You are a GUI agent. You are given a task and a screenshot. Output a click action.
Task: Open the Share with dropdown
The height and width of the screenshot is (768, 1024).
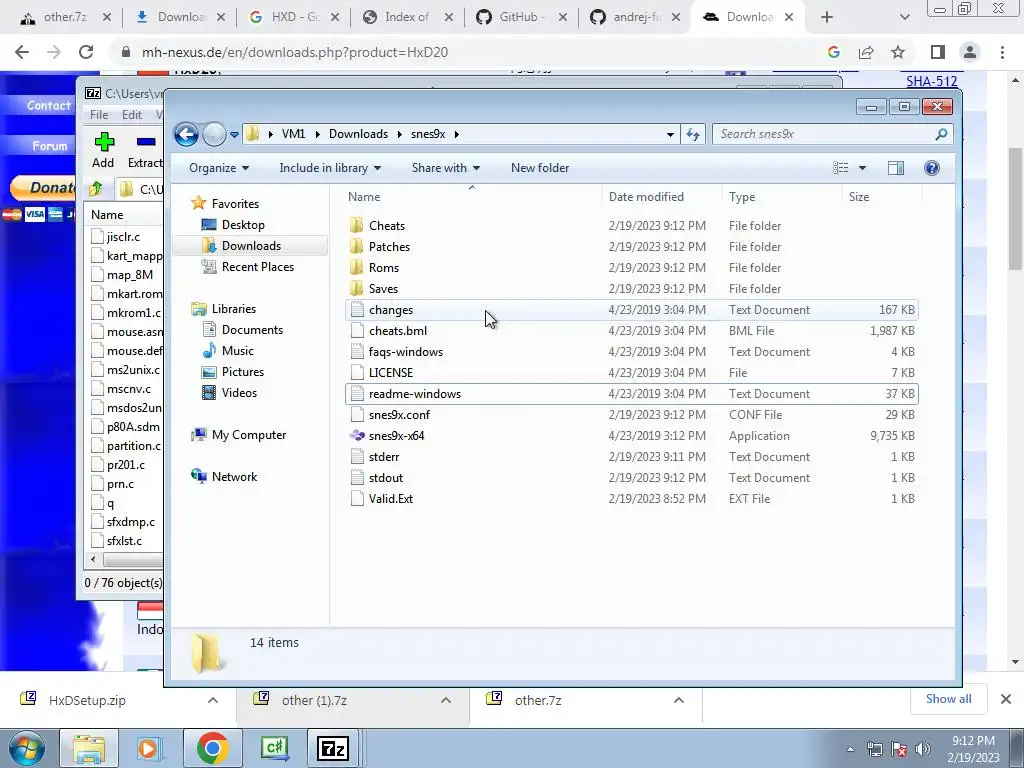[x=445, y=168]
